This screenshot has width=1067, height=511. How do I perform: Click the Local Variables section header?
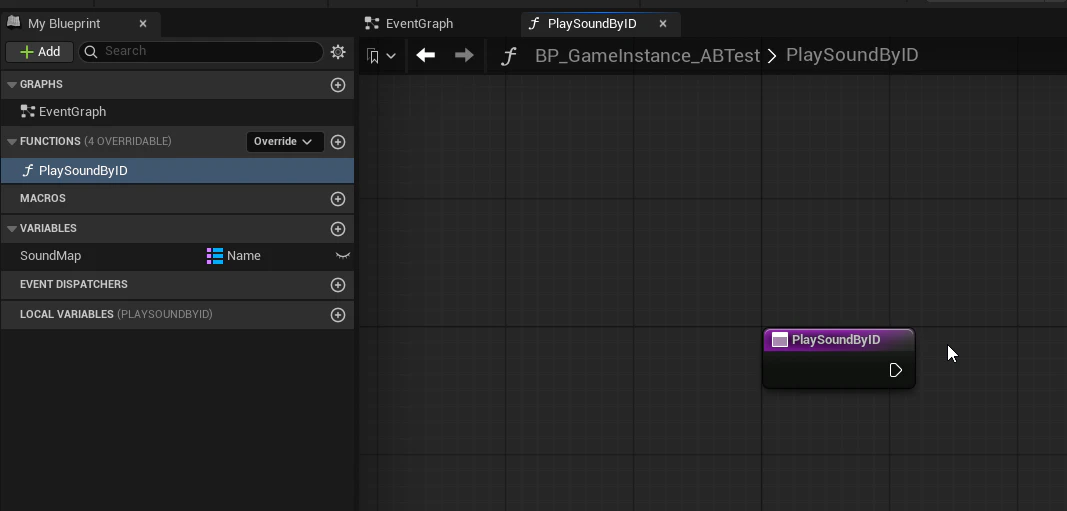click(177, 314)
